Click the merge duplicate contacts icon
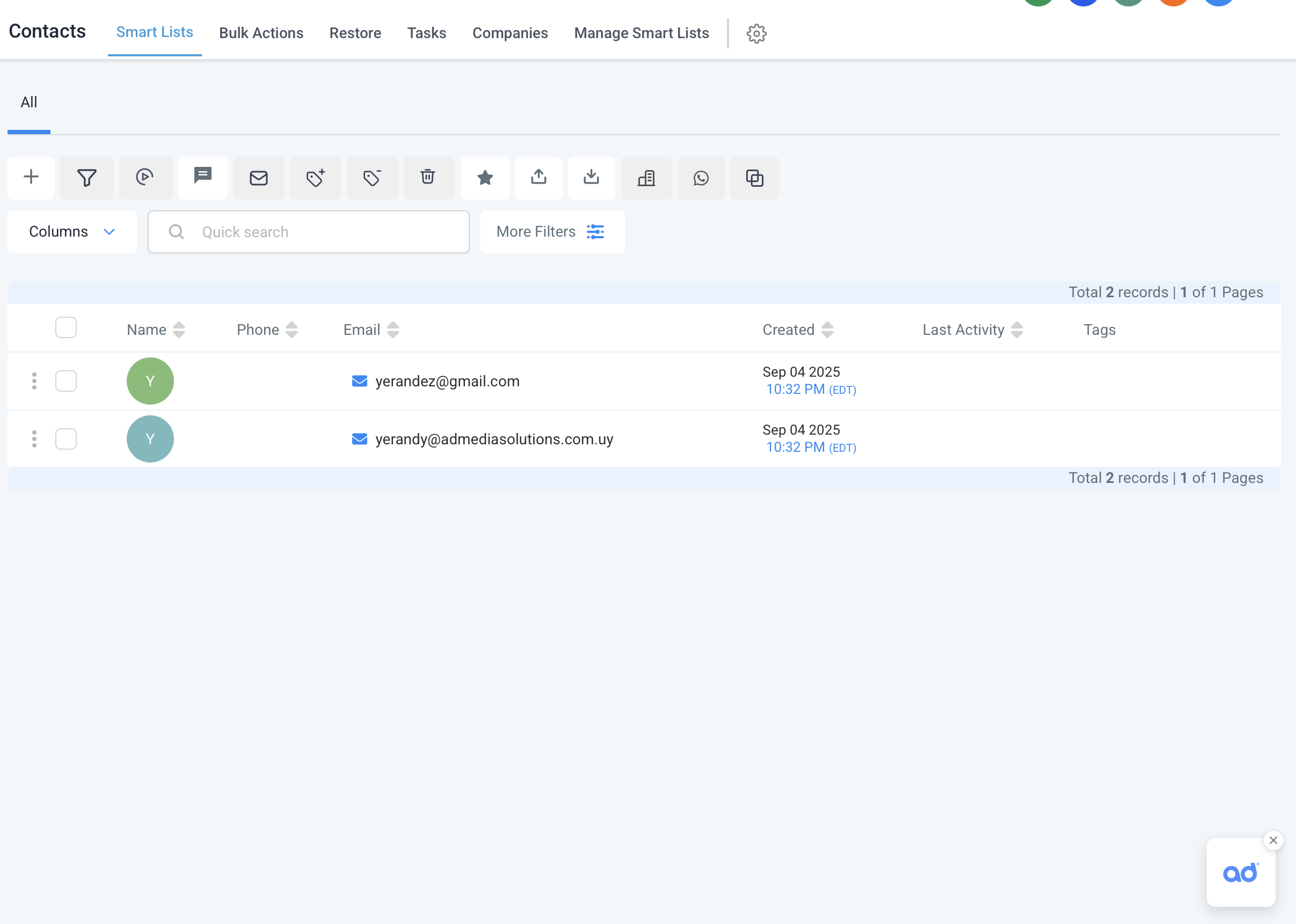Screen dimensions: 1296x924 pyautogui.click(x=754, y=178)
